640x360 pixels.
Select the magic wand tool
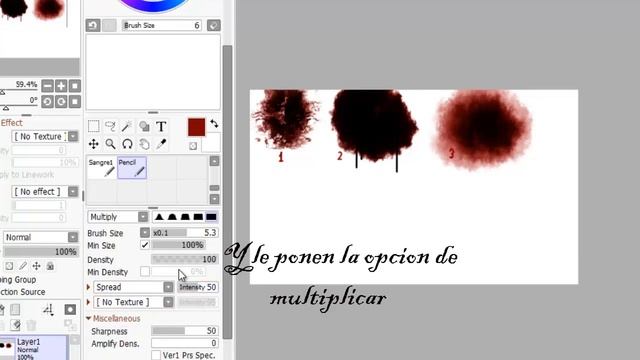coord(127,127)
